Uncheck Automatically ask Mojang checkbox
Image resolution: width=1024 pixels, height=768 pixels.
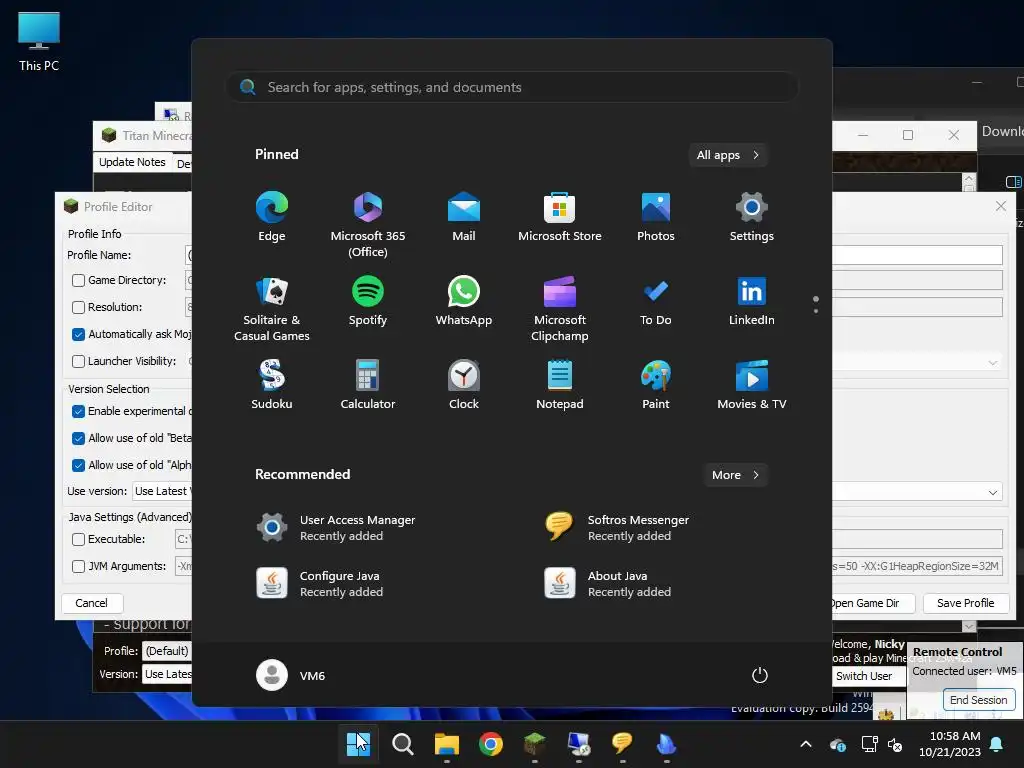pos(78,334)
